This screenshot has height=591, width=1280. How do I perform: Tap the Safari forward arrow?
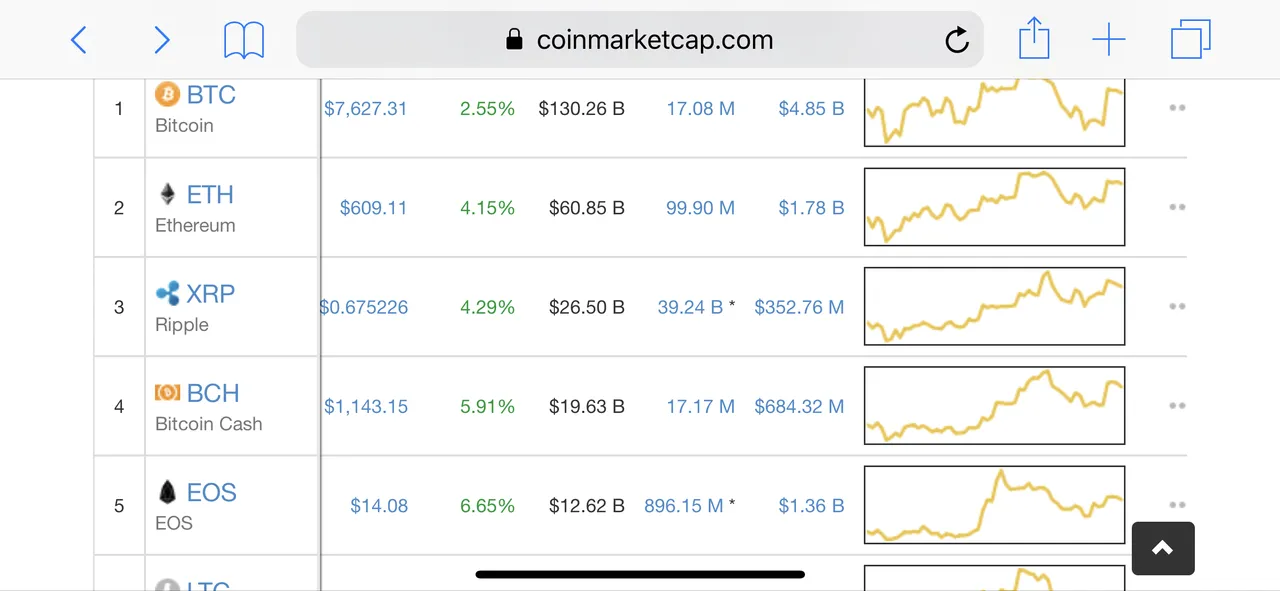point(161,40)
